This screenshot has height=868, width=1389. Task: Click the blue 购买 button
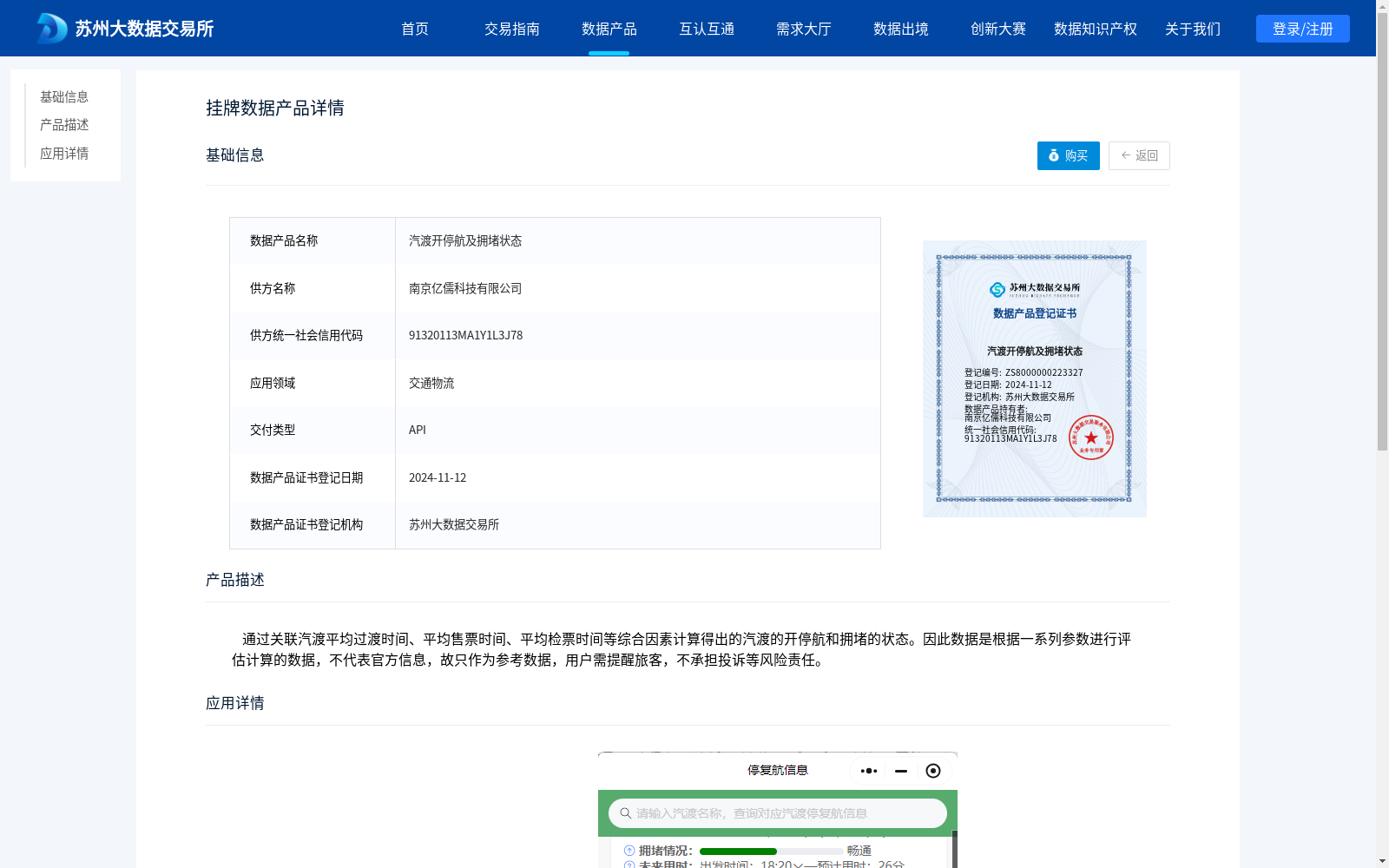click(x=1069, y=155)
